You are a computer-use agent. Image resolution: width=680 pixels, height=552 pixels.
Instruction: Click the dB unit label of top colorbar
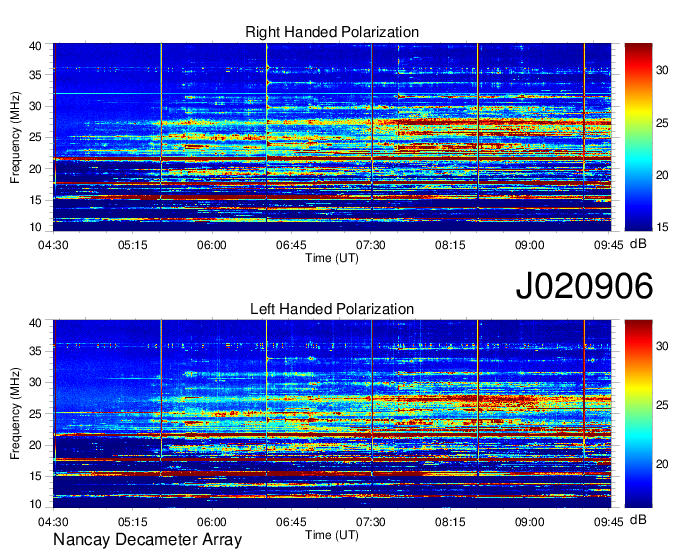pyautogui.click(x=638, y=244)
